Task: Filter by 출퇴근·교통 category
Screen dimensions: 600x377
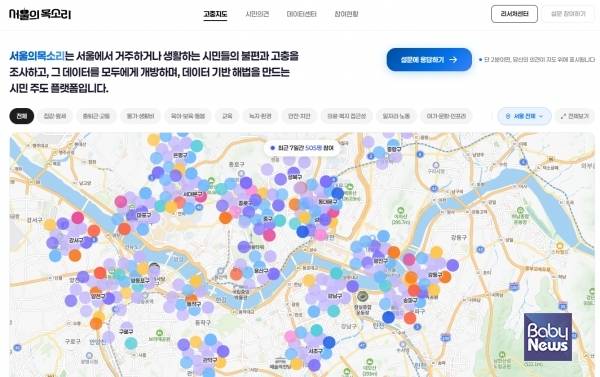Action: tap(96, 116)
